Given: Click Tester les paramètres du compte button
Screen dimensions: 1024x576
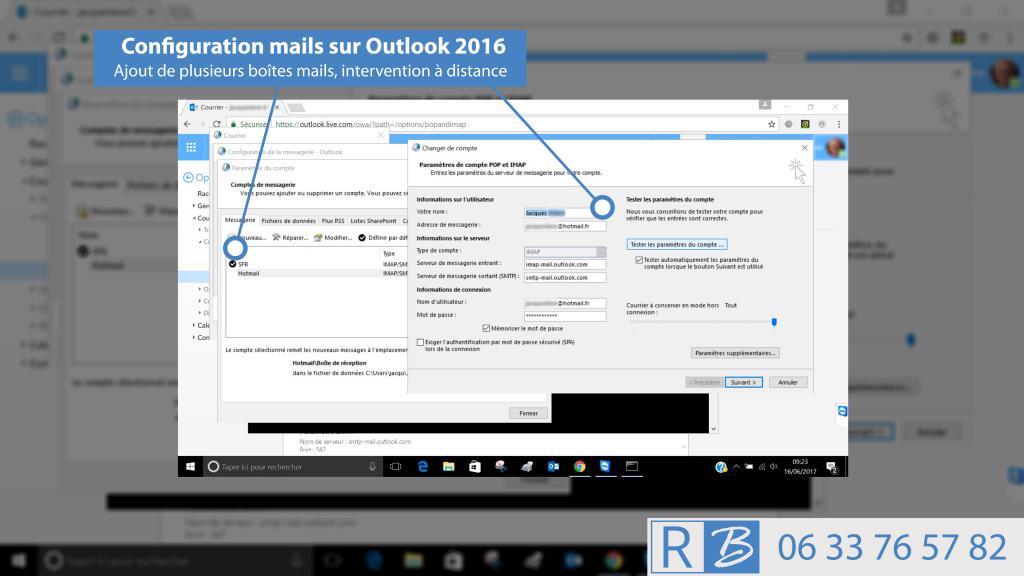Looking at the screenshot, I should tap(677, 244).
